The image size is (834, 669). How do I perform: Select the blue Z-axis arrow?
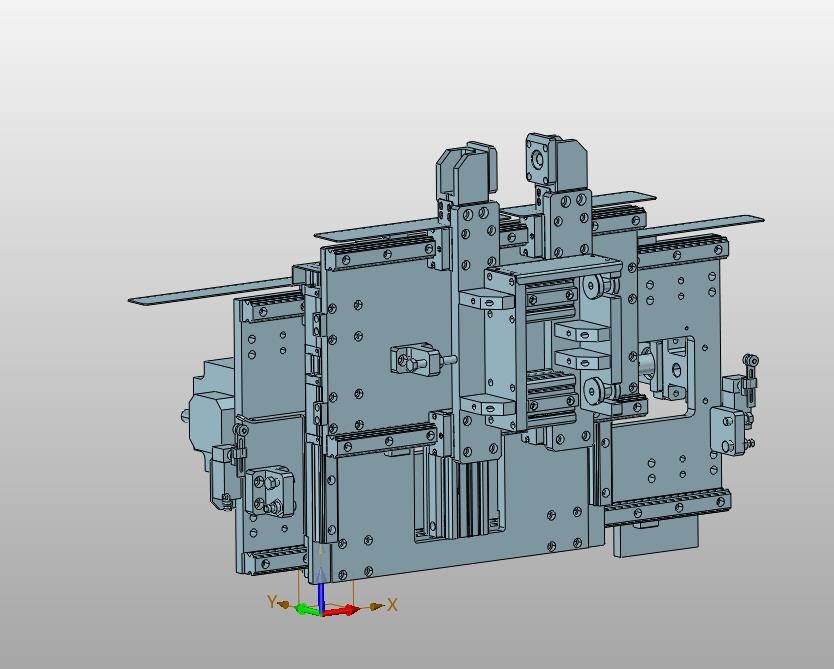(x=321, y=590)
